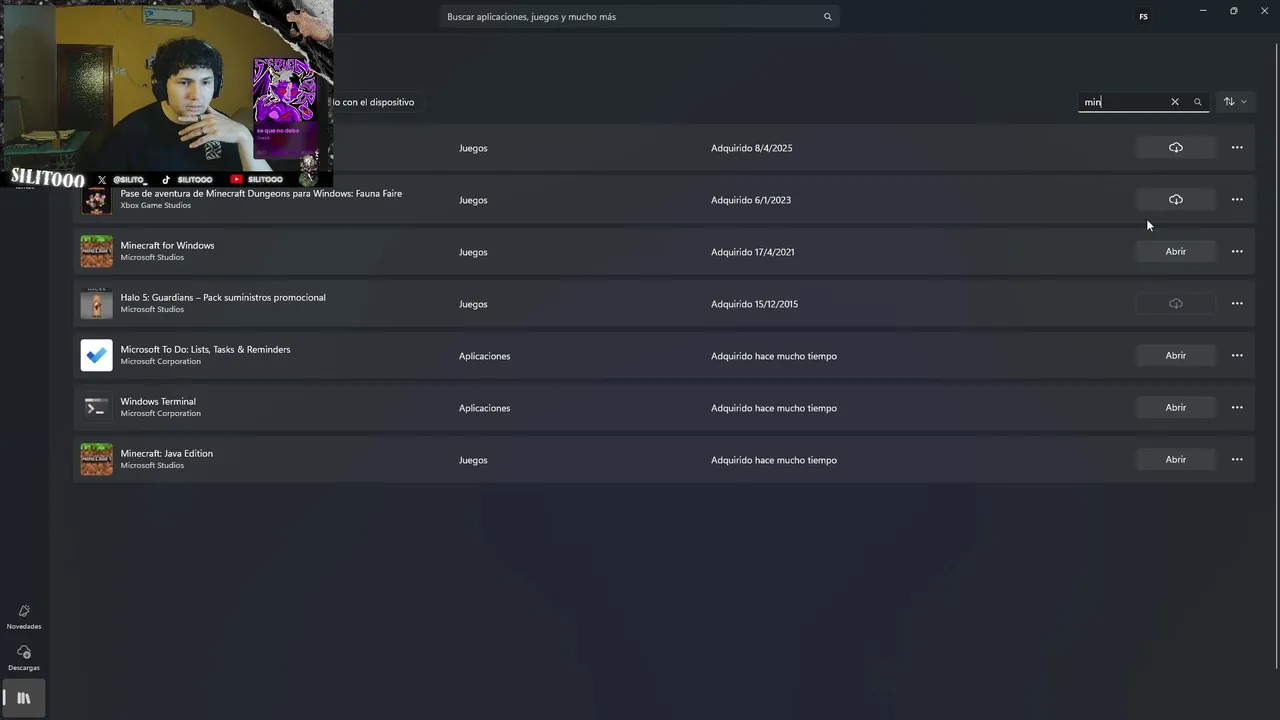Click 'Adquirido 15/12/2015' date text
Viewport: 1280px width, 720px height.
coord(754,304)
